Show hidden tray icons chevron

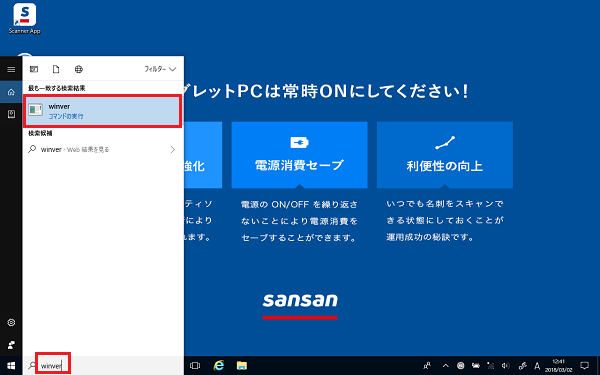point(445,366)
